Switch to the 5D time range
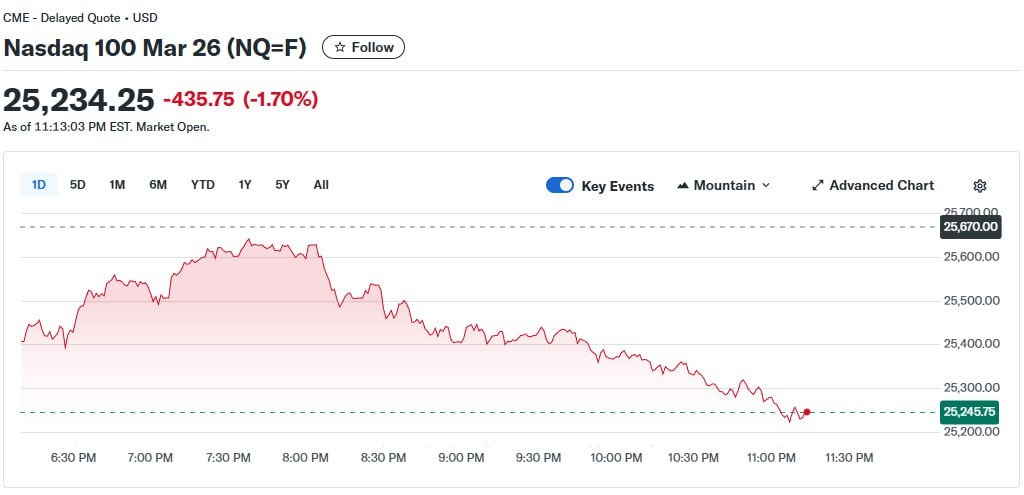This screenshot has width=1024, height=495. pyautogui.click(x=78, y=185)
